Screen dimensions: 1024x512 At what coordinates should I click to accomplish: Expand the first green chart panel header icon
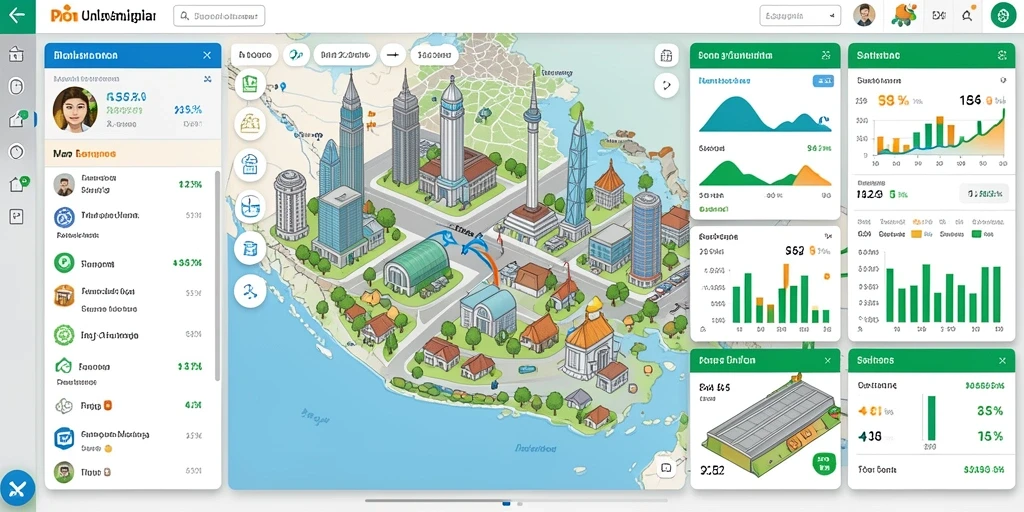(826, 56)
